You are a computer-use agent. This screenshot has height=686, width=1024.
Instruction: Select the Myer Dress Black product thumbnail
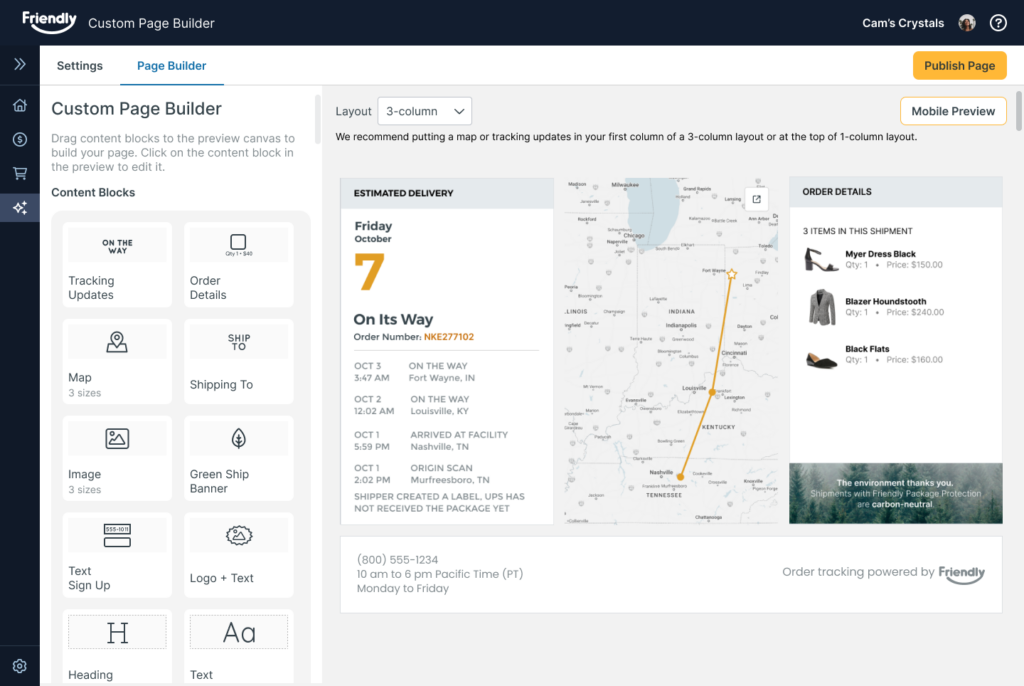pyautogui.click(x=821, y=260)
